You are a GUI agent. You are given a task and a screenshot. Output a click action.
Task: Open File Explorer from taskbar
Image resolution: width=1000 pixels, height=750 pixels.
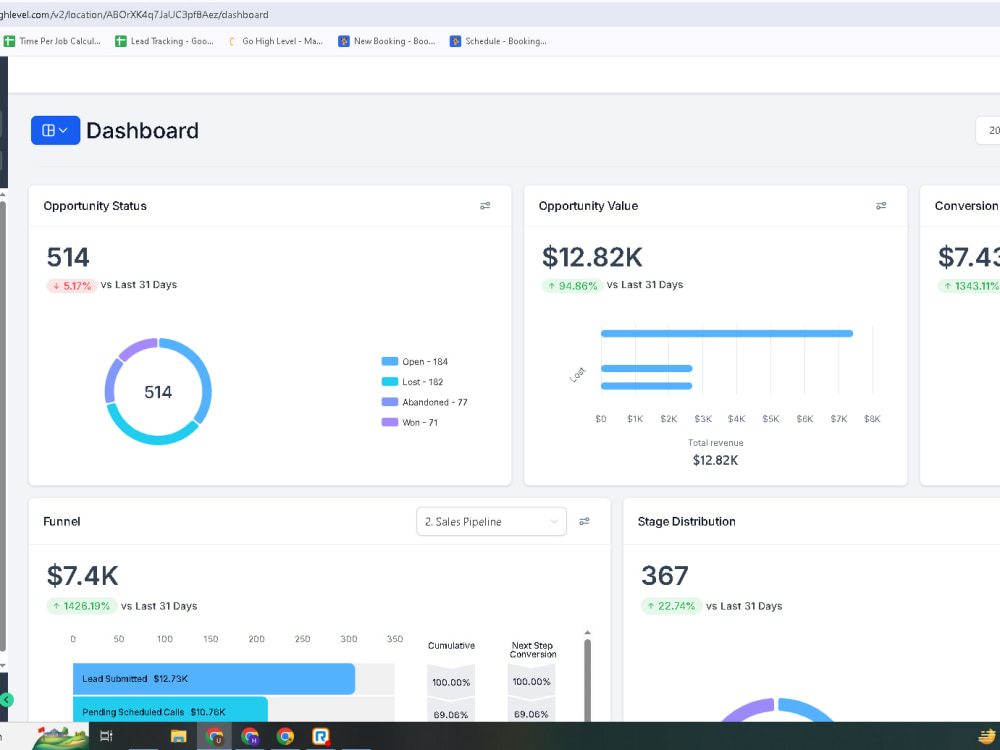tap(179, 737)
